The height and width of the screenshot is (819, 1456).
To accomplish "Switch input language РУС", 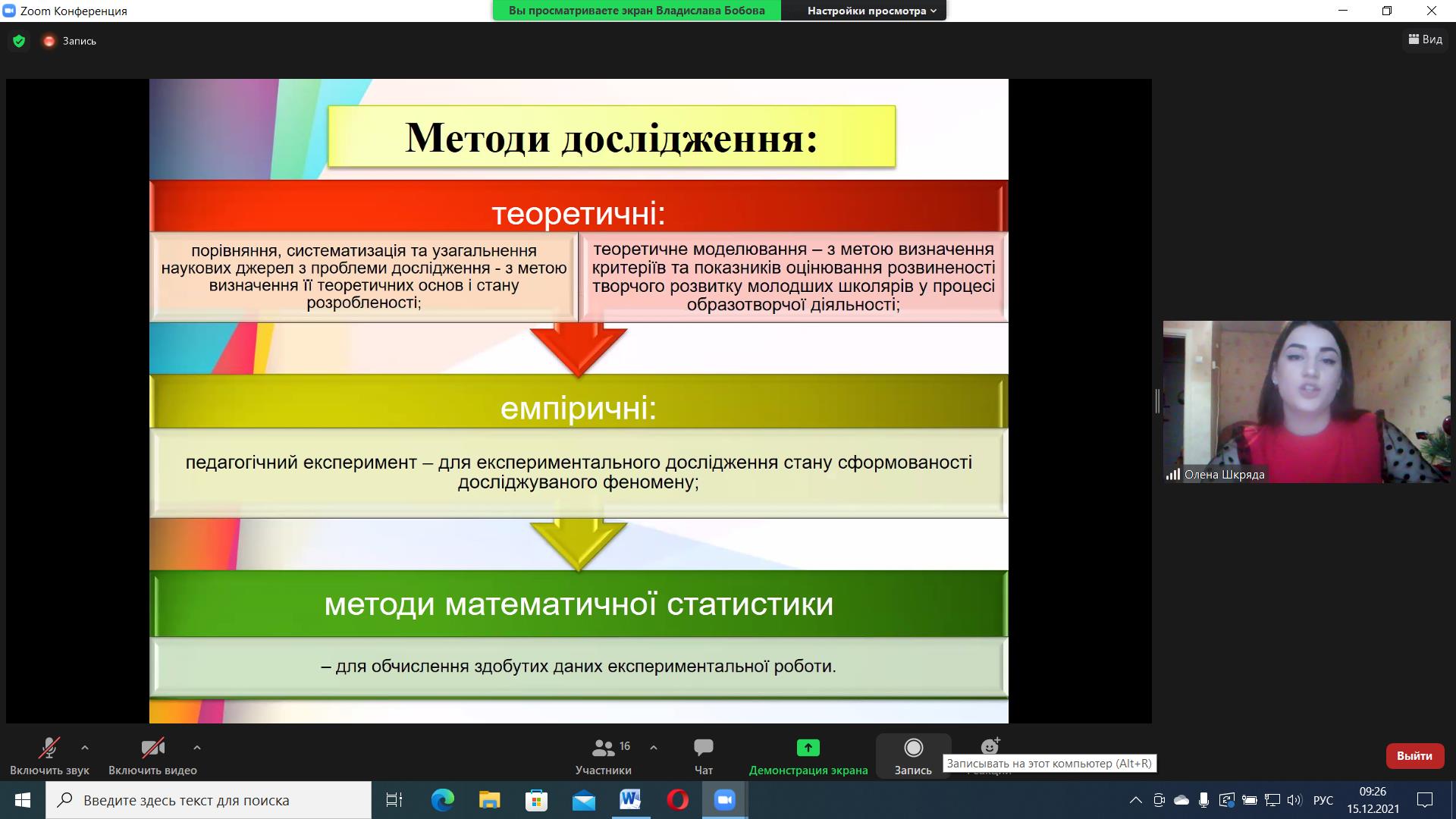I will (x=1323, y=800).
